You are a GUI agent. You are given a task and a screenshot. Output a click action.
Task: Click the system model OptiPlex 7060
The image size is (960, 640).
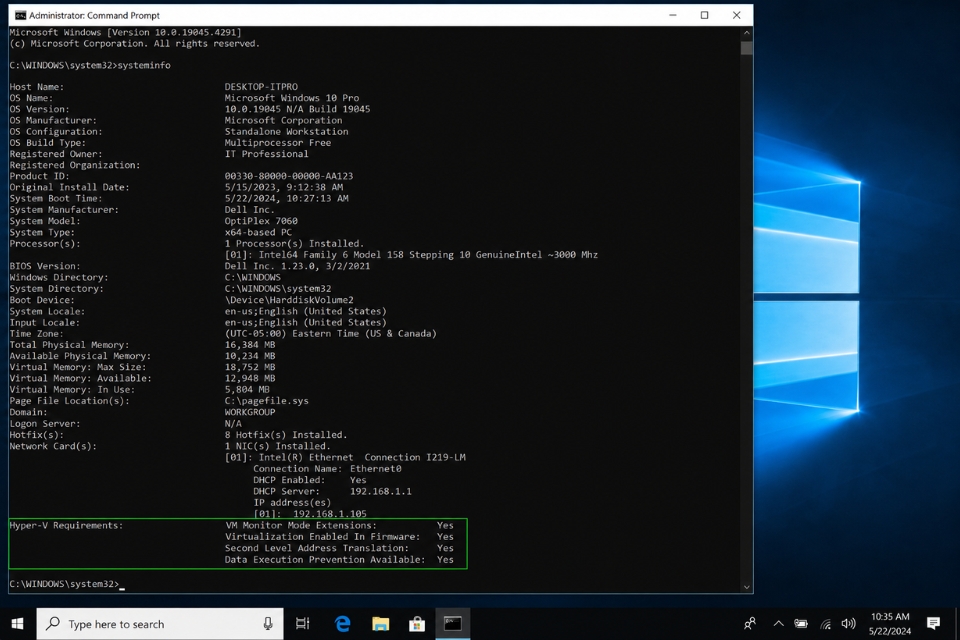[x=261, y=221]
